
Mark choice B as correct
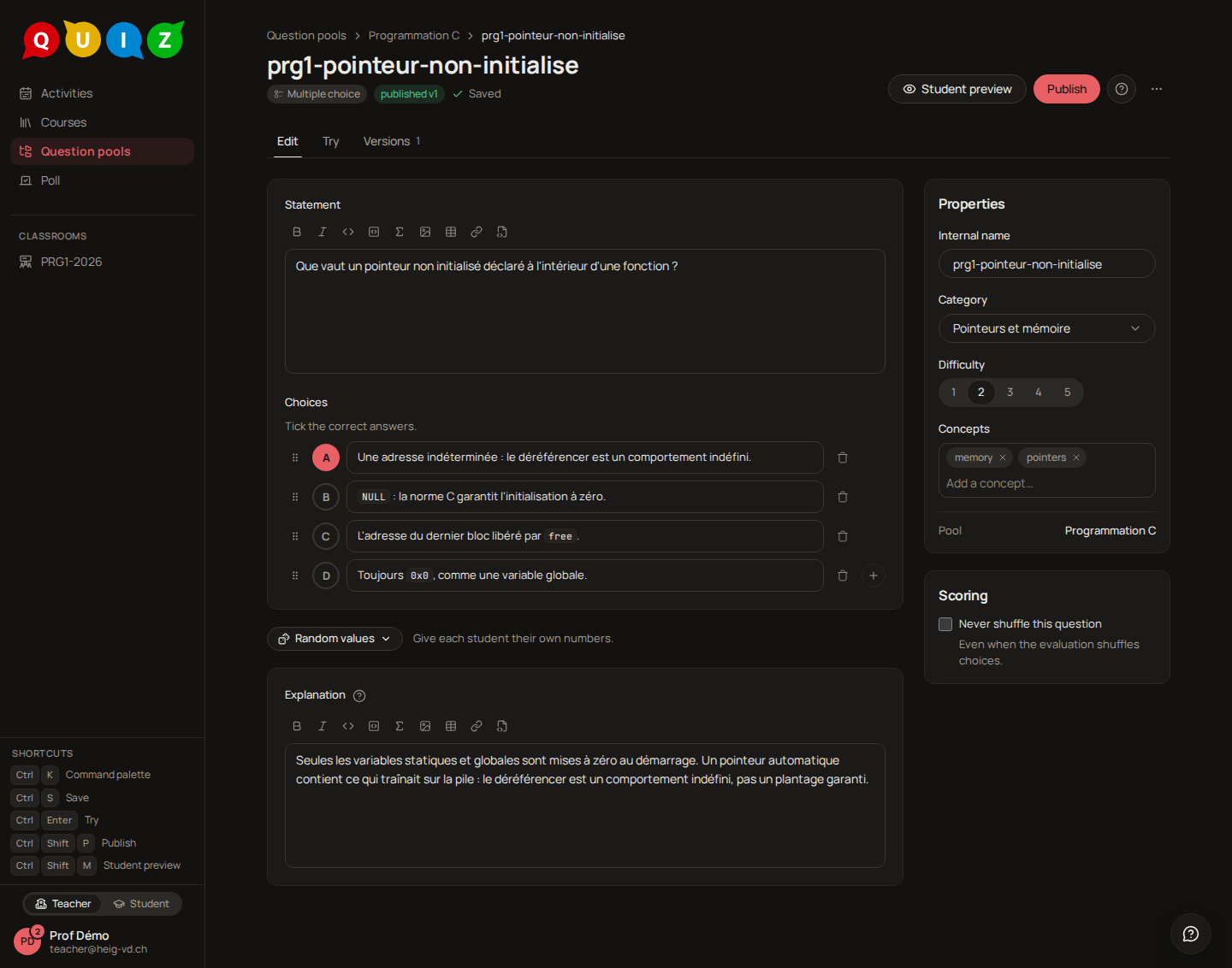click(326, 497)
